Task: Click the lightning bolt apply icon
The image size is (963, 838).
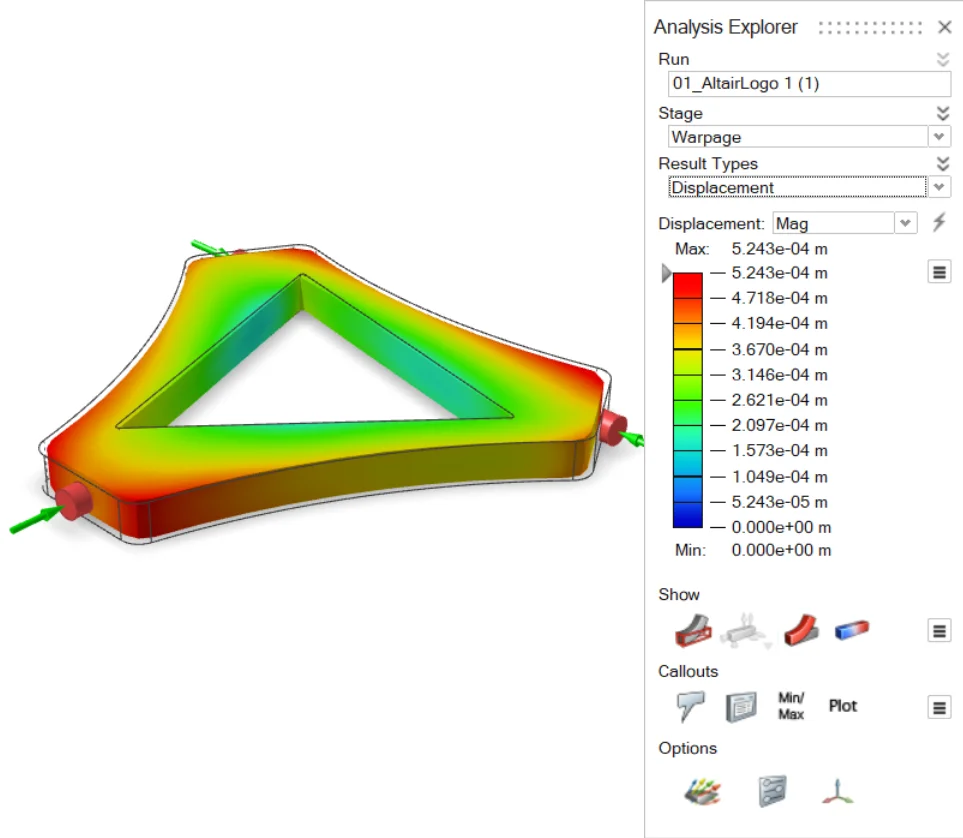Action: click(939, 222)
